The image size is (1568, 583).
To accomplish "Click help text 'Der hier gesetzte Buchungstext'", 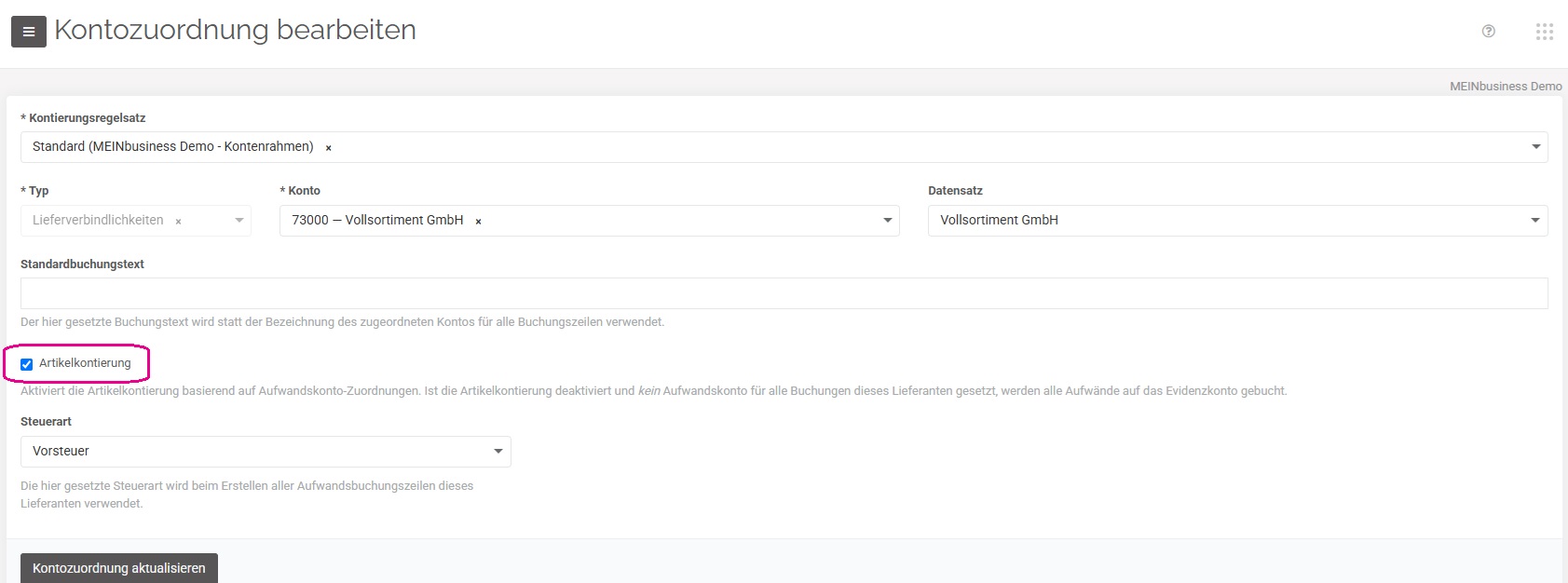I will point(342,322).
